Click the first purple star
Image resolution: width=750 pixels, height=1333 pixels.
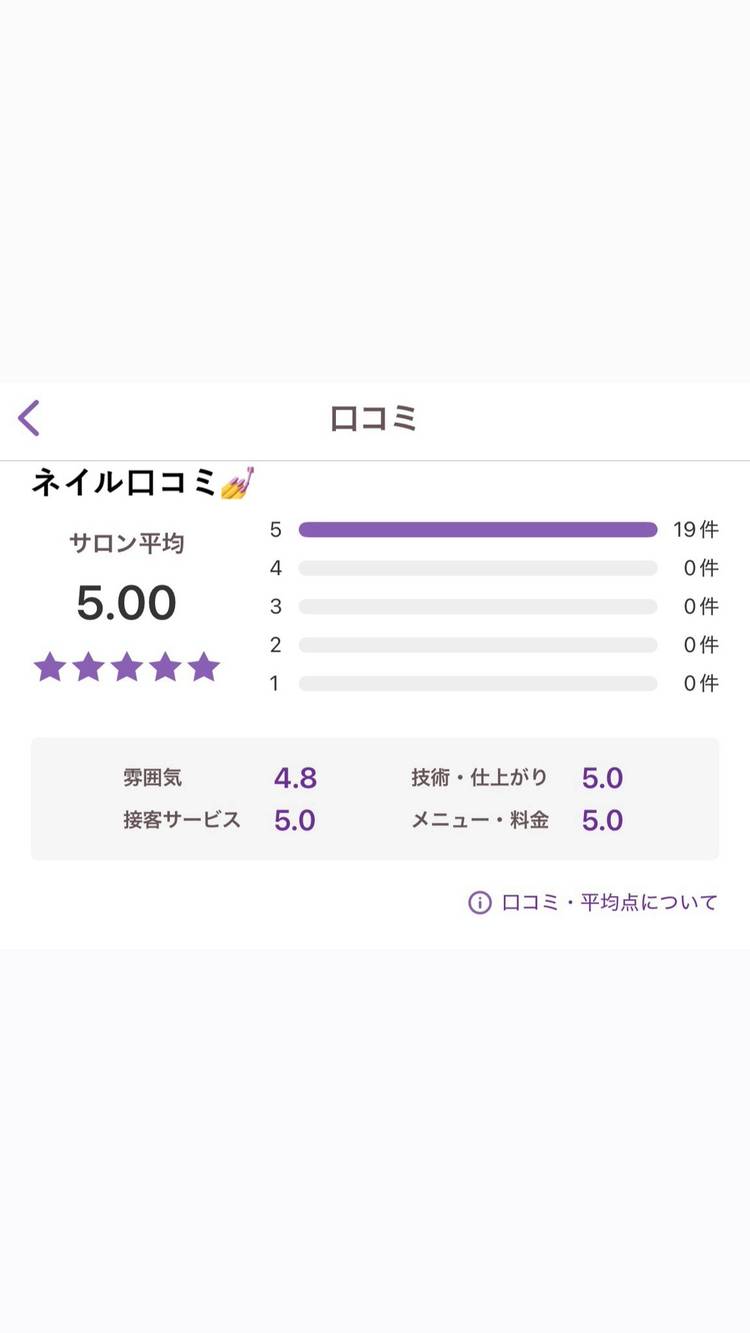pyautogui.click(x=50, y=667)
